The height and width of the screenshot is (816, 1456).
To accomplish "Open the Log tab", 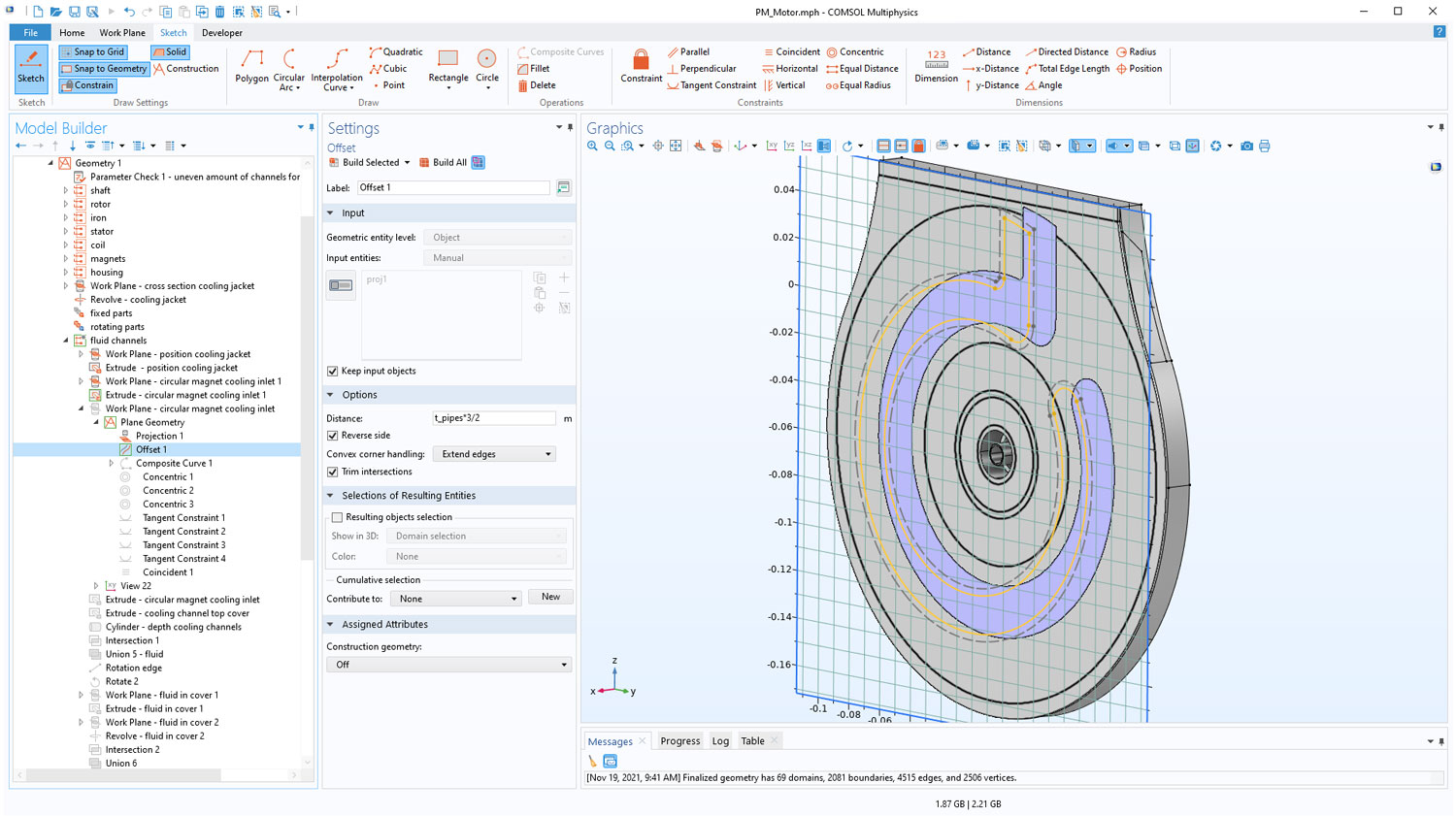I will [720, 741].
